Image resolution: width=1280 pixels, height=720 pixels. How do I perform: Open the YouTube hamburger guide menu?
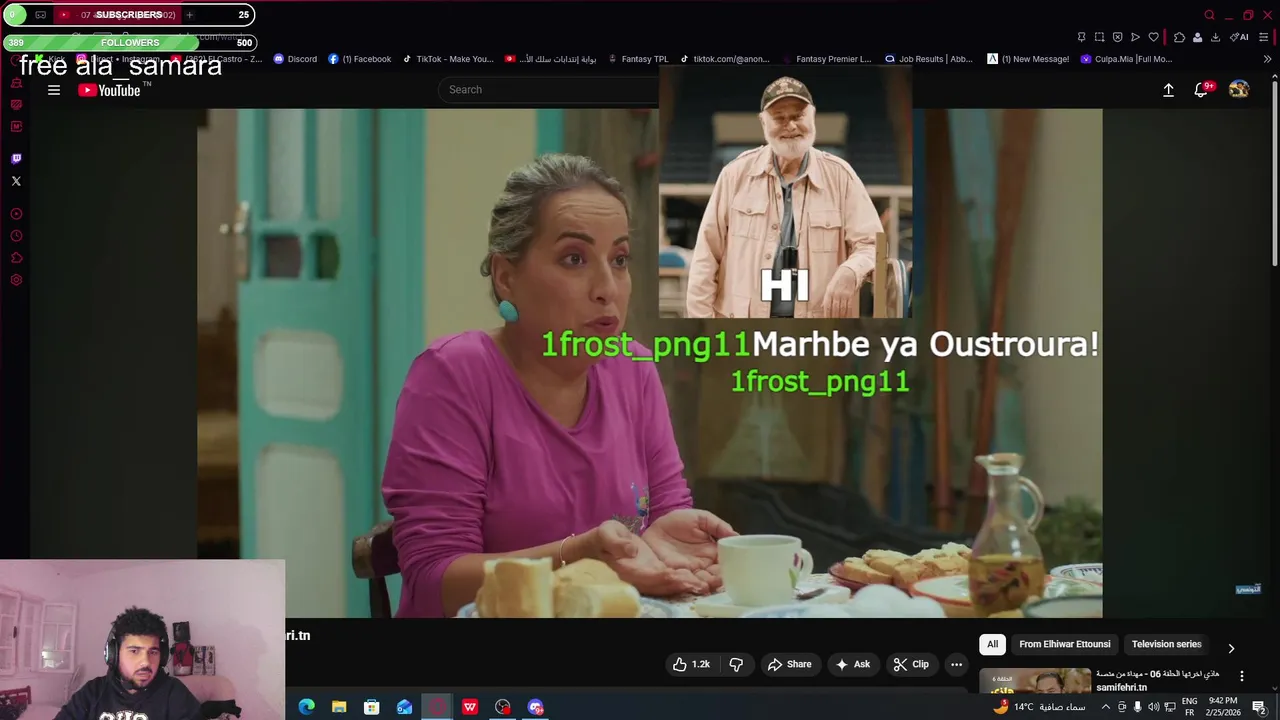pos(54,90)
